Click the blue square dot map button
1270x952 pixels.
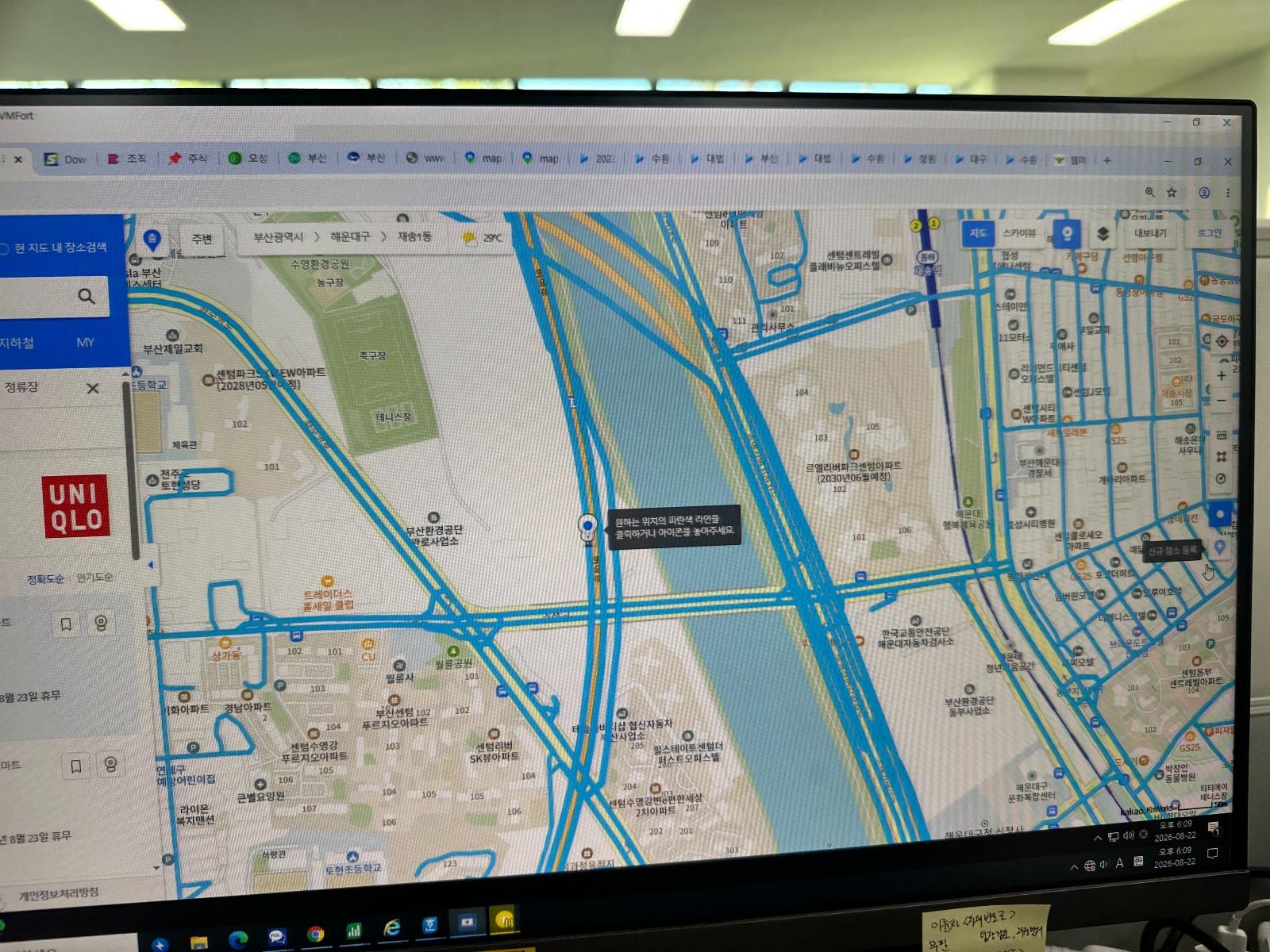tap(1221, 515)
